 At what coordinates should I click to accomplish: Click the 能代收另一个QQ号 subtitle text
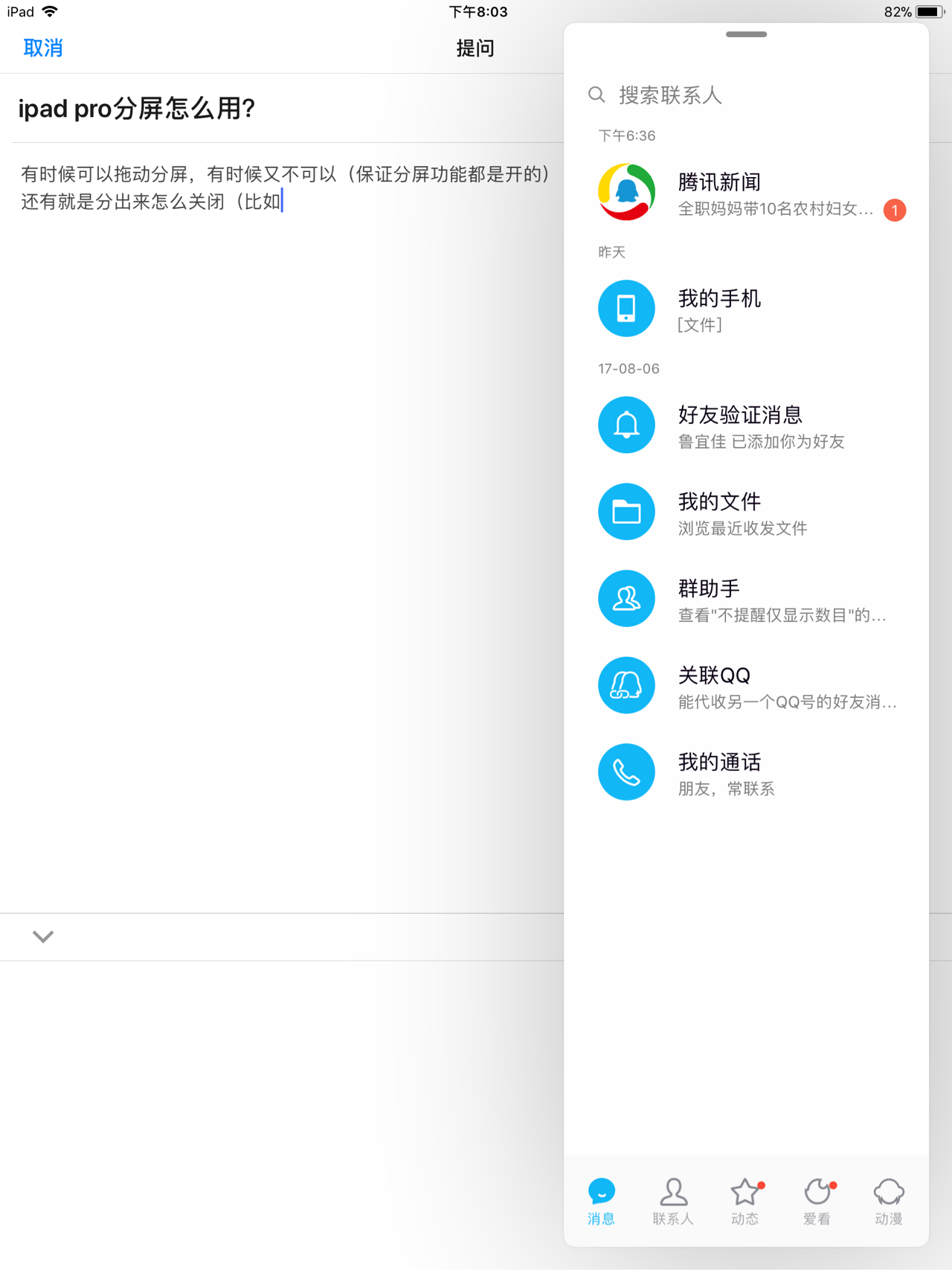click(x=787, y=702)
